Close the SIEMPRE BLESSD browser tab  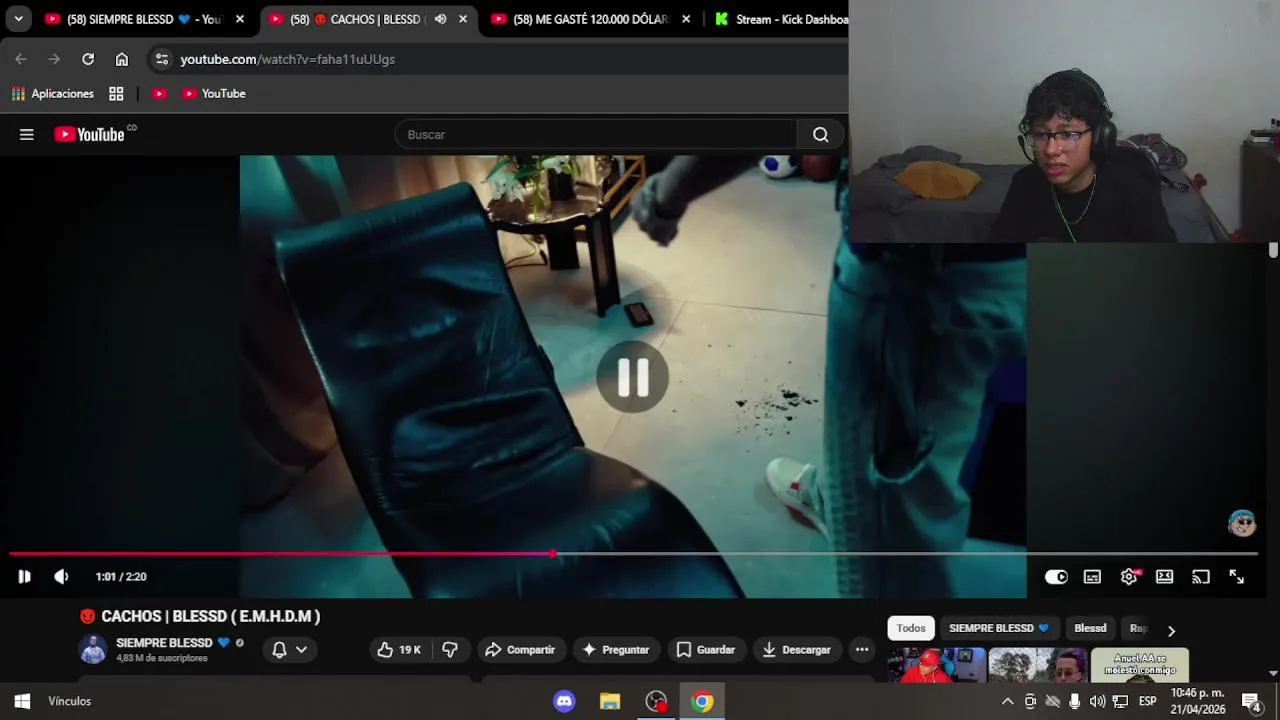[240, 19]
